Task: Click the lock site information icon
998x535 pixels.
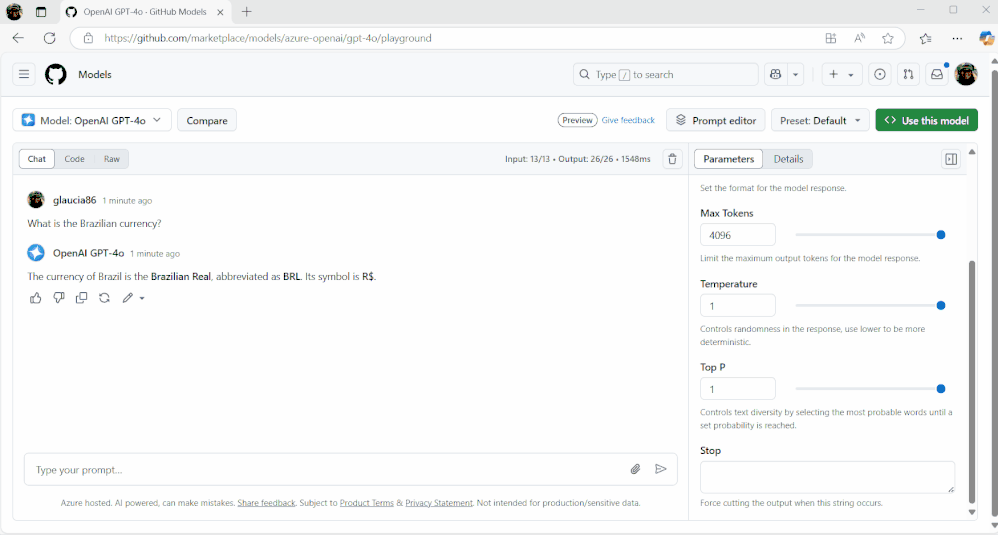Action: pos(88,38)
